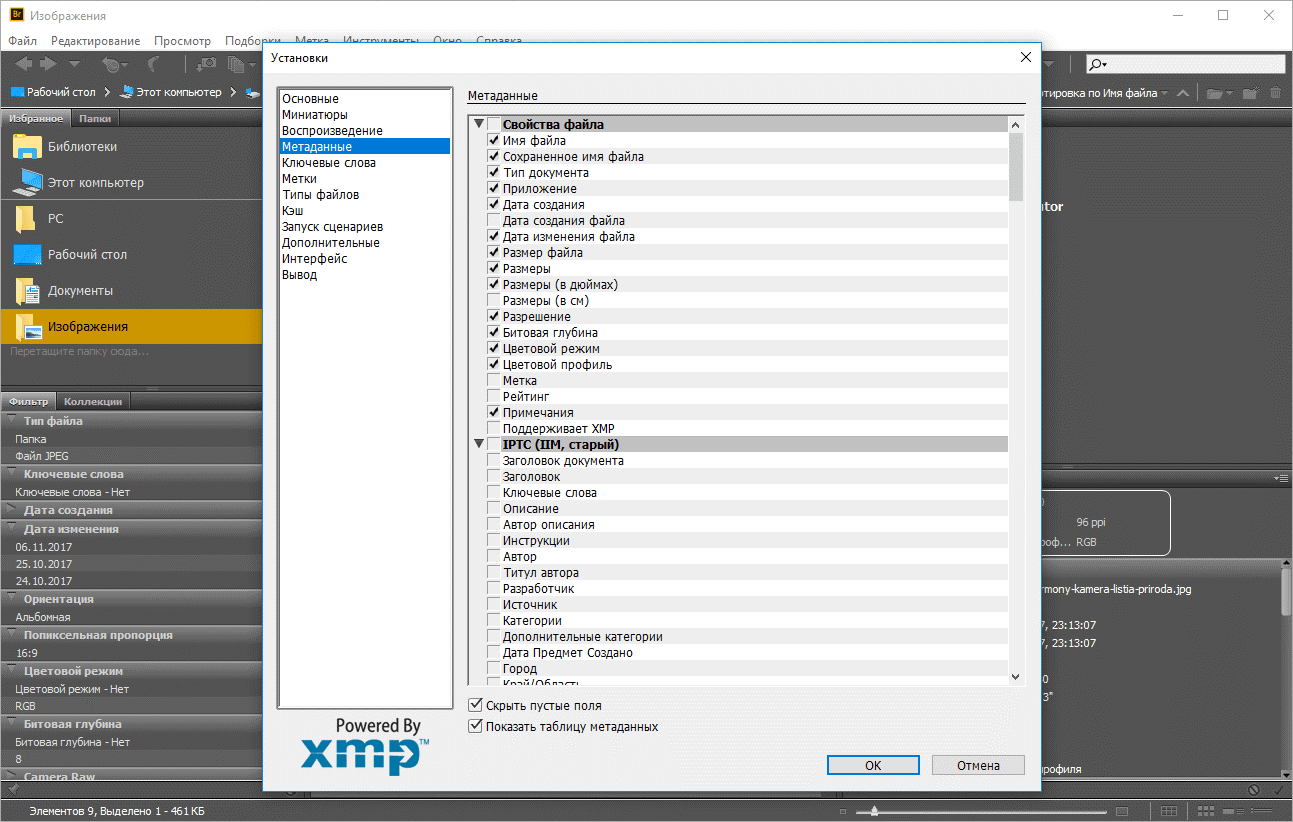
Task: Switch to the Папки tab
Action: (x=95, y=118)
